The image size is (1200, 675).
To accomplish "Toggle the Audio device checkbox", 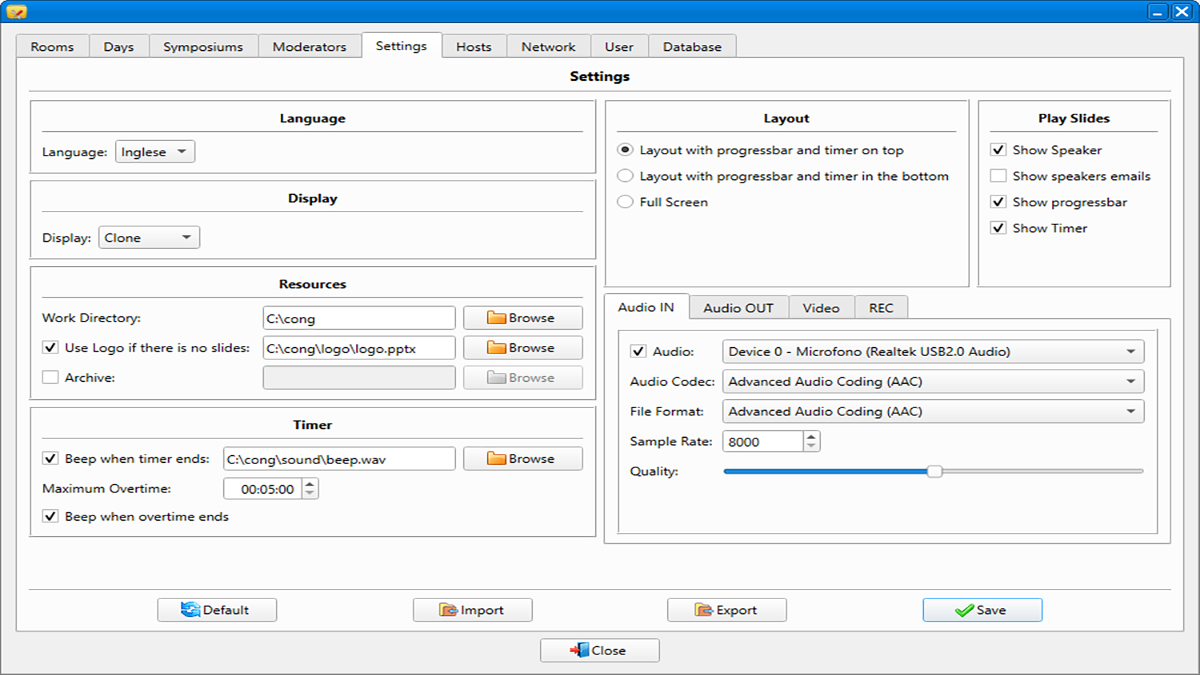I will (x=638, y=352).
